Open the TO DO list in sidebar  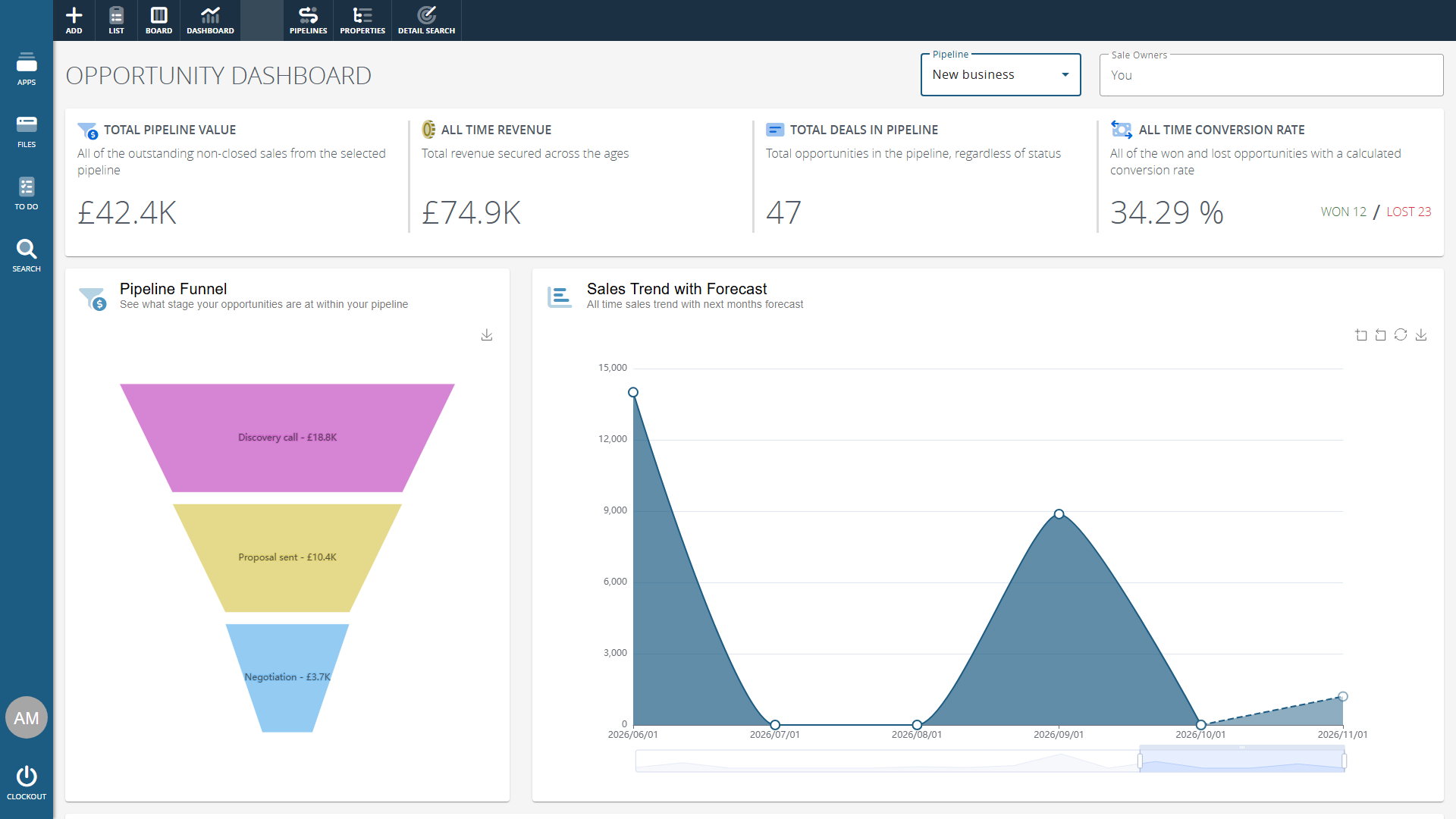click(27, 193)
